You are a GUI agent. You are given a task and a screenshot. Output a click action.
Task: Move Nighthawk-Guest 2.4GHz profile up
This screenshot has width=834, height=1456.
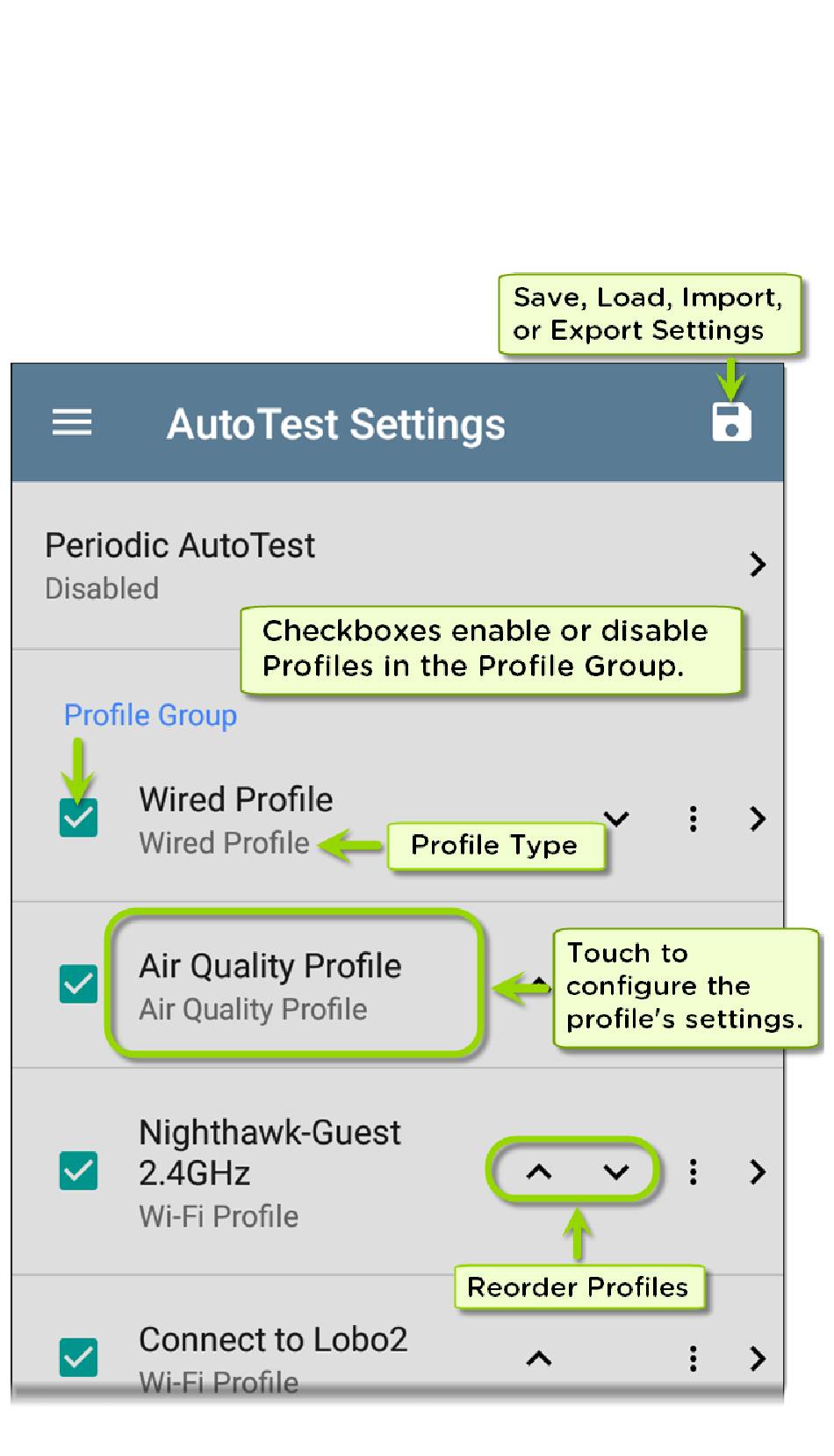(x=539, y=1171)
